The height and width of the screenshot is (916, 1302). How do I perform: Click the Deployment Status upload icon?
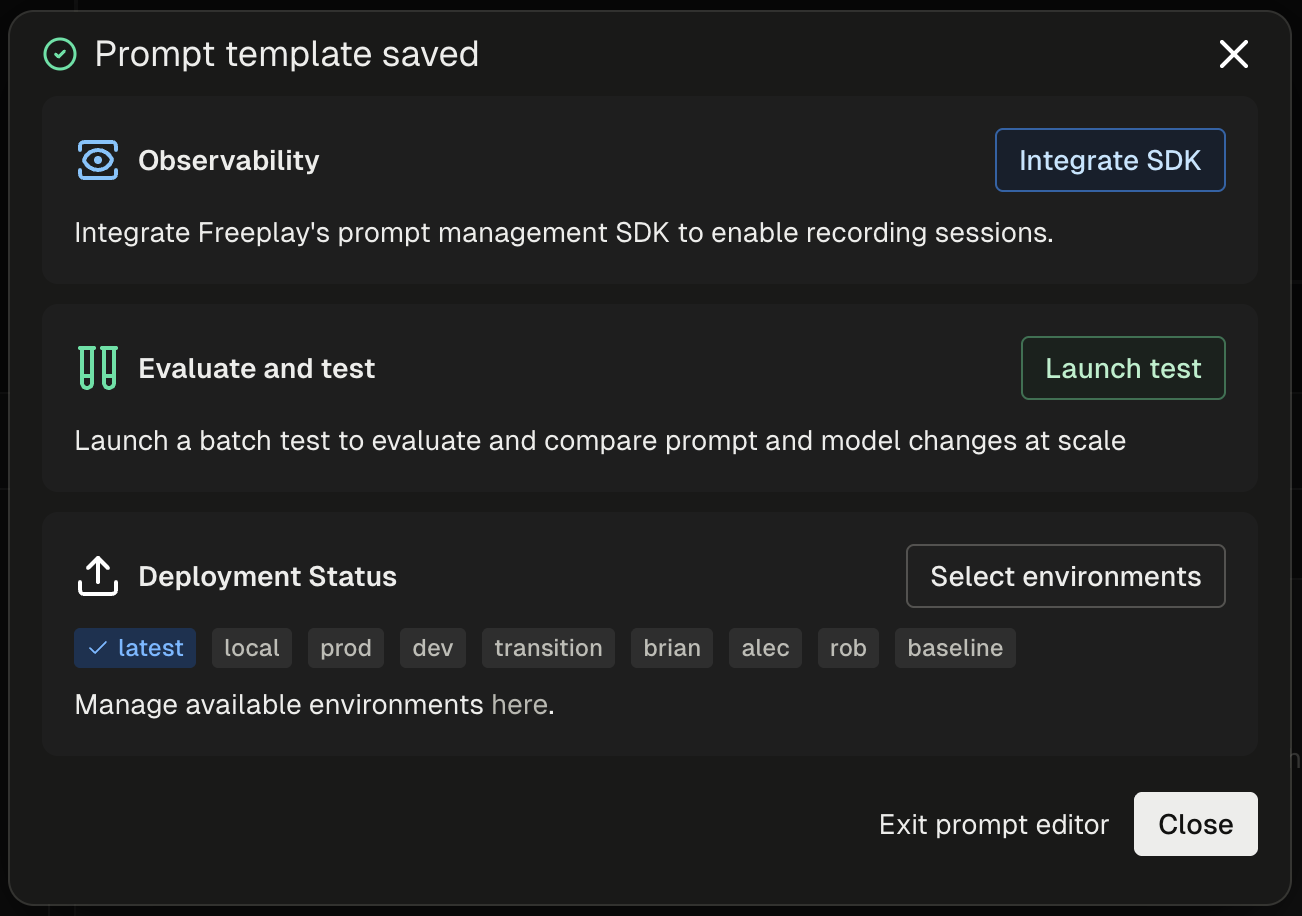pyautogui.click(x=98, y=576)
